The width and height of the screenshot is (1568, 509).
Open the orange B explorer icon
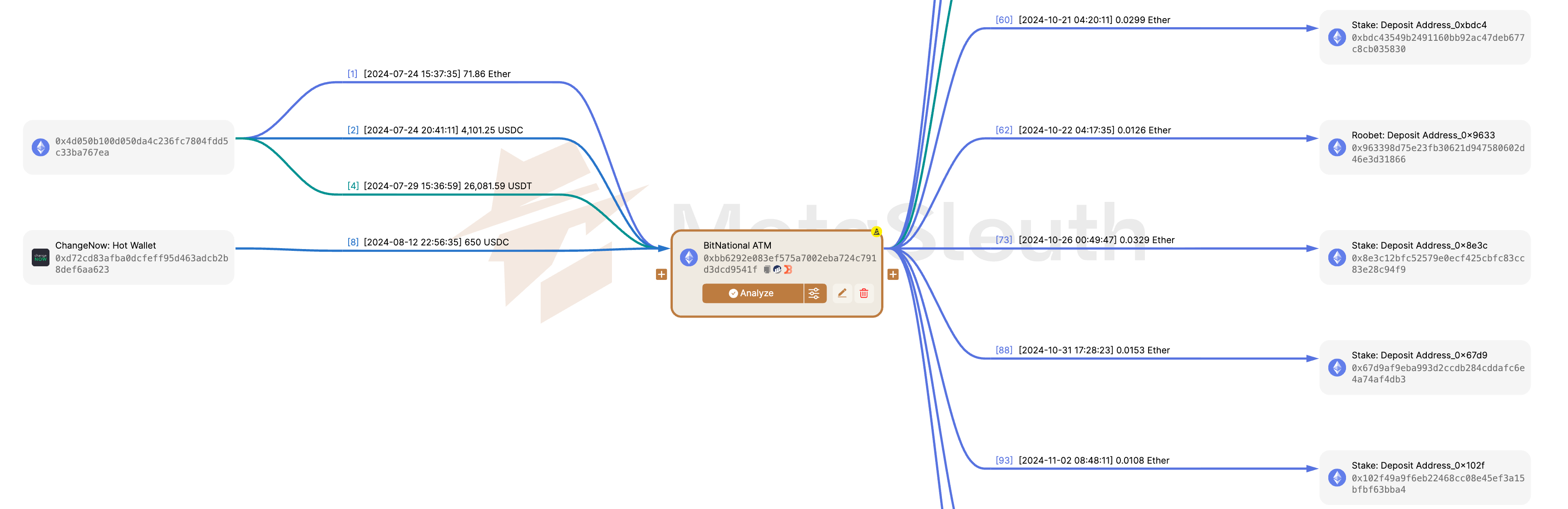(x=788, y=269)
